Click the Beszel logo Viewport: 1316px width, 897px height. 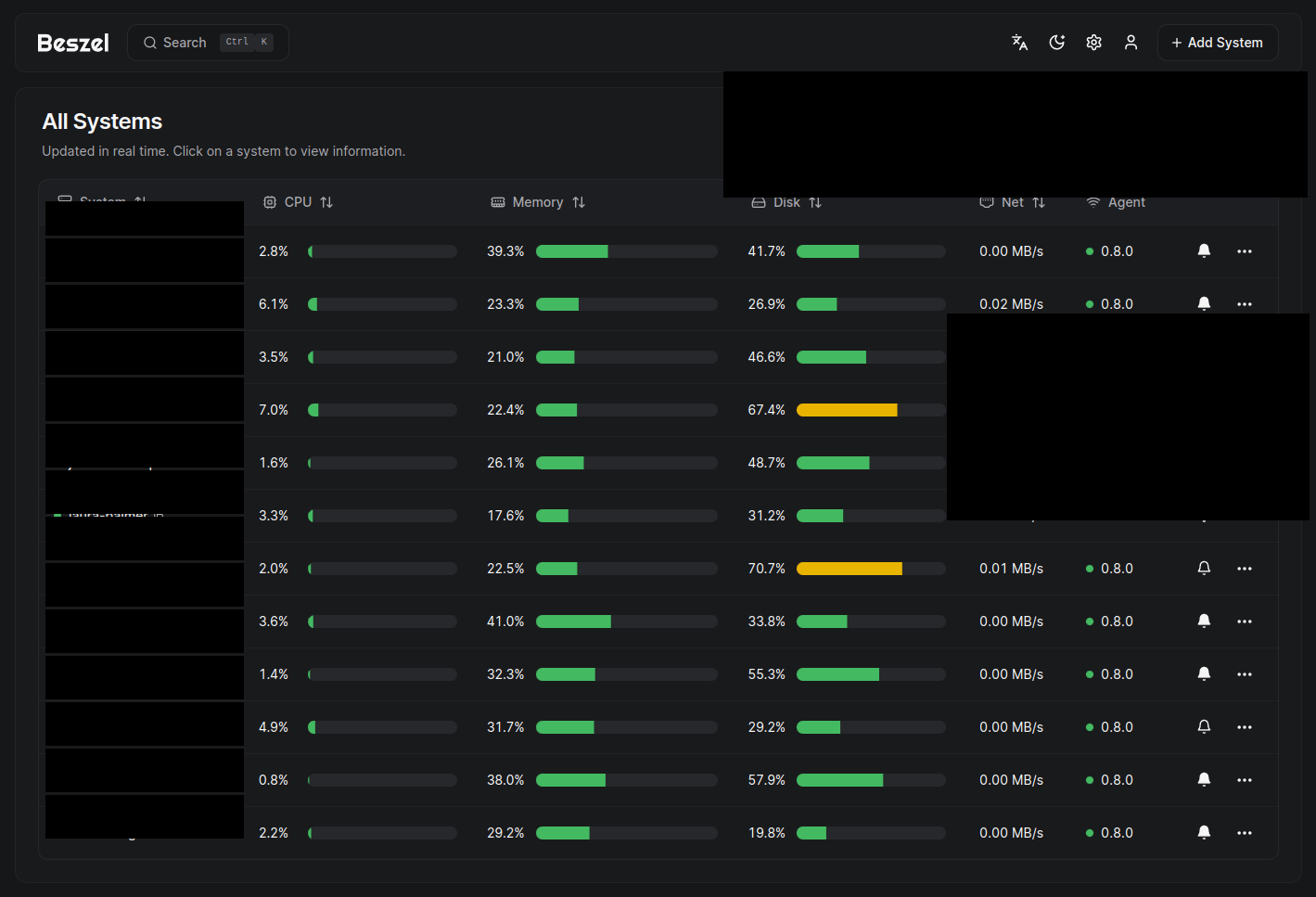pos(73,43)
